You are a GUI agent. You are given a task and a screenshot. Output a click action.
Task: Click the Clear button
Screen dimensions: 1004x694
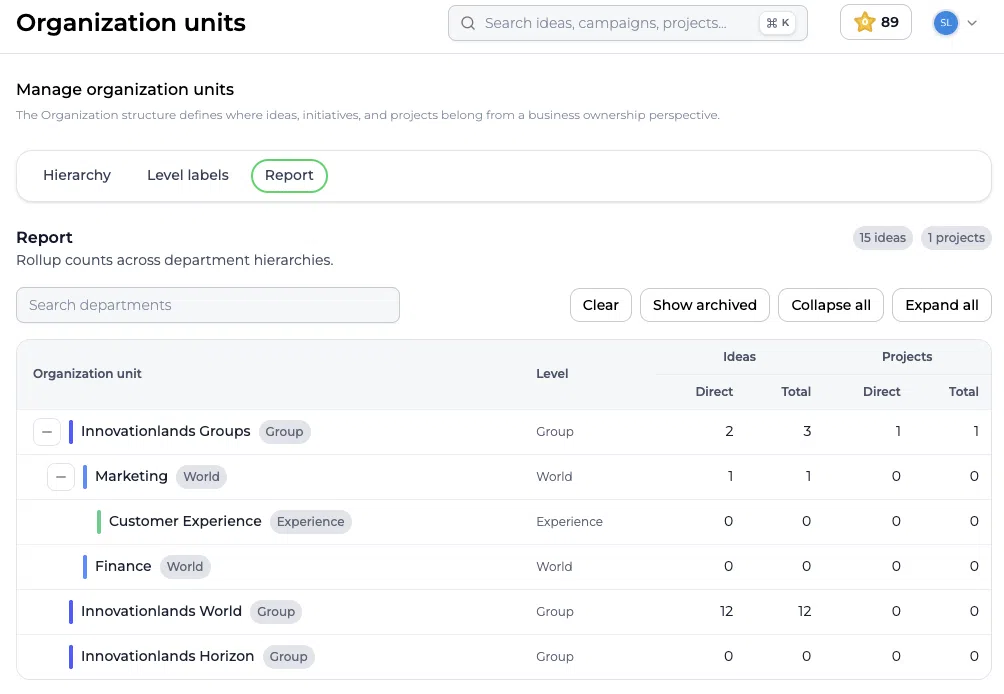601,305
